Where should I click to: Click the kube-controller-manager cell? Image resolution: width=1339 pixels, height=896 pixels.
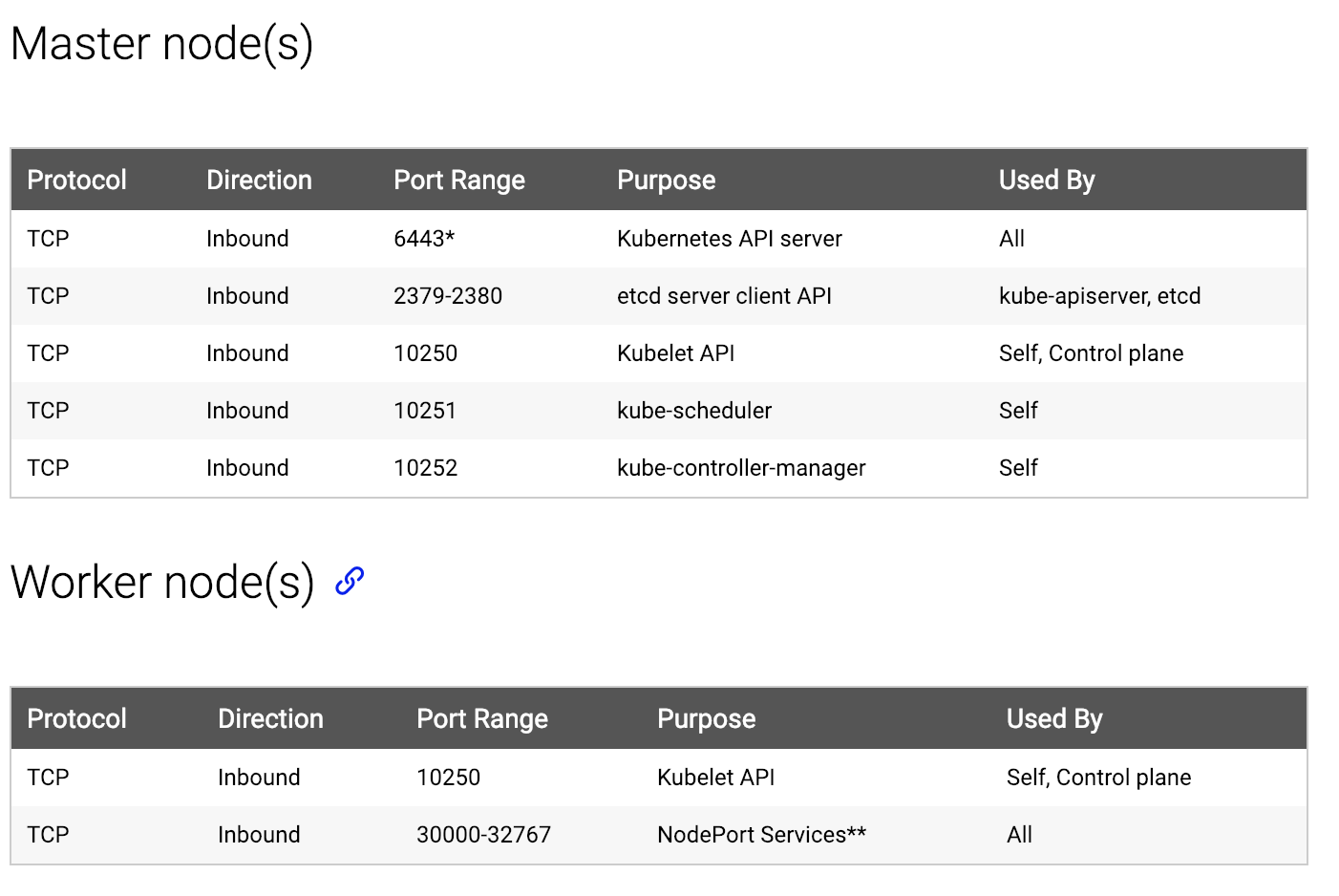click(x=741, y=468)
